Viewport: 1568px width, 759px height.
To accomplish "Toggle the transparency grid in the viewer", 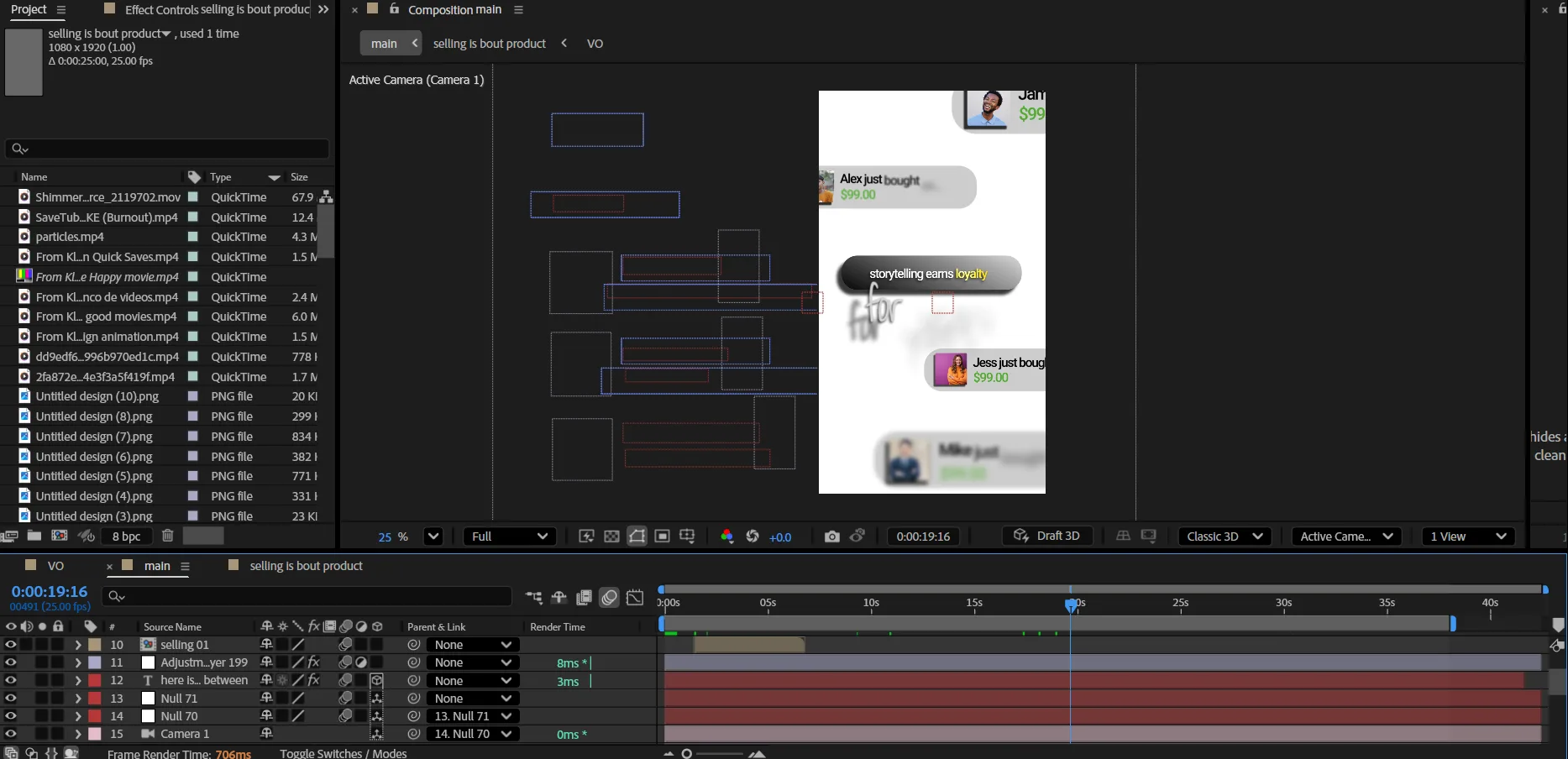I will click(612, 537).
